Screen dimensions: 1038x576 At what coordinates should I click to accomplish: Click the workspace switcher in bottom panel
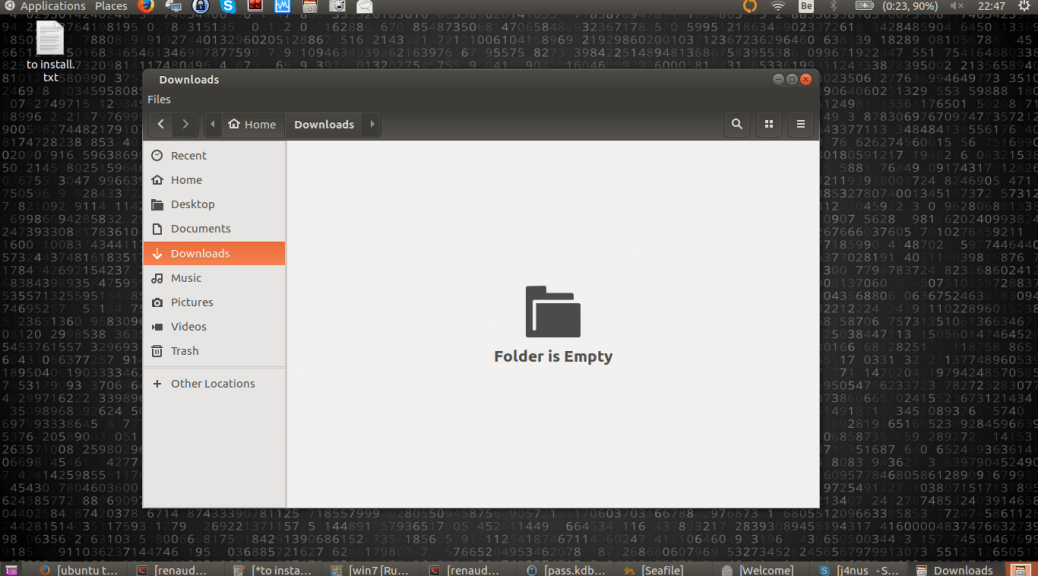pyautogui.click(x=1020, y=570)
